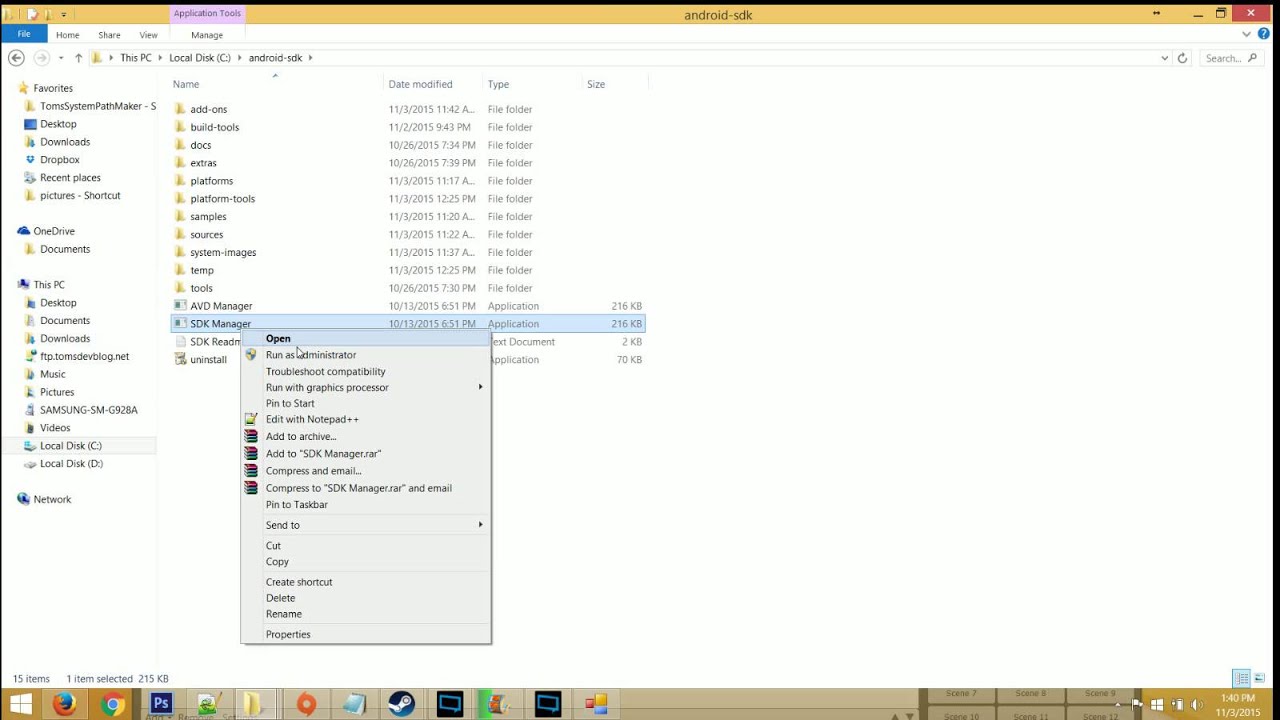Select Local Disk (C:) in the breadcrumb
This screenshot has width=1280, height=720.
click(200, 58)
